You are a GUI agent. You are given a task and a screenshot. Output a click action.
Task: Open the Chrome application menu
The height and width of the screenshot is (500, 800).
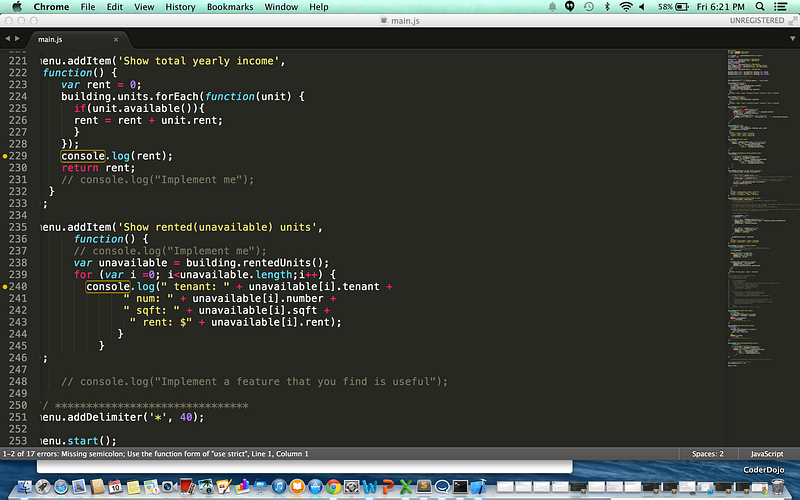(51, 7)
